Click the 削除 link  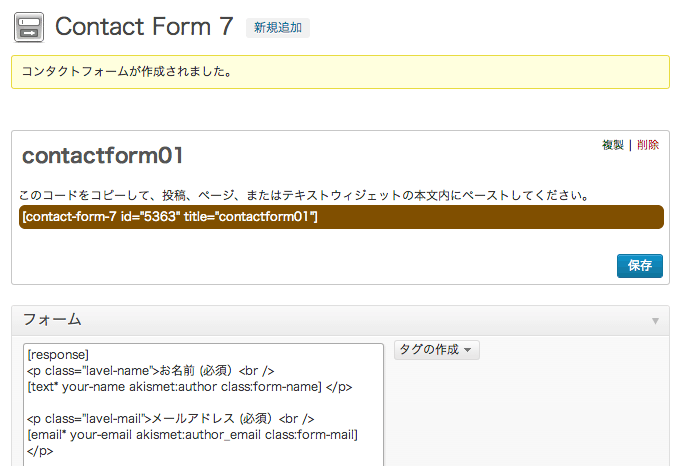[x=648, y=145]
